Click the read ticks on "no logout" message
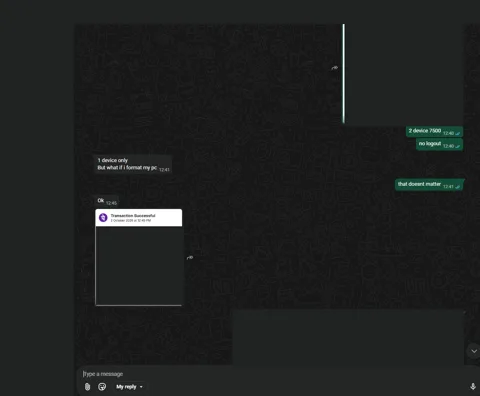Screen dimensions: 480x396 (458, 146)
